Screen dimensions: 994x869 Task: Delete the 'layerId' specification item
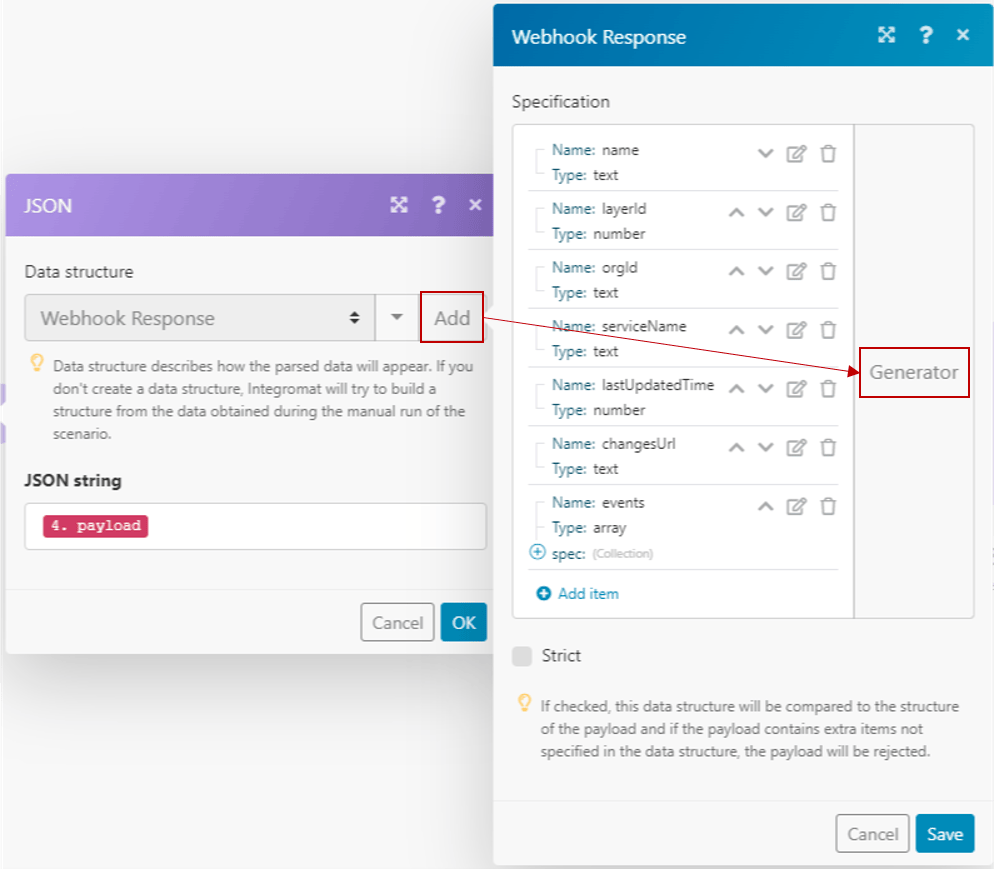pos(828,213)
